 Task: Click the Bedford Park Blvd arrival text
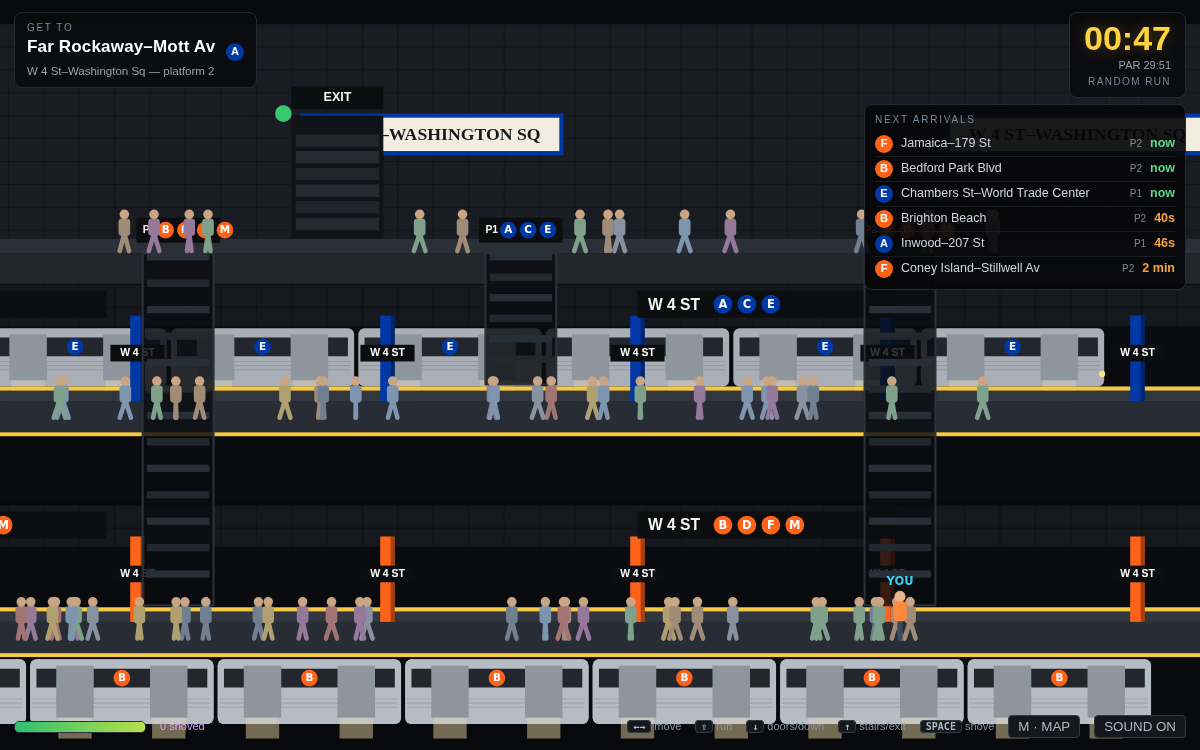coord(951,168)
